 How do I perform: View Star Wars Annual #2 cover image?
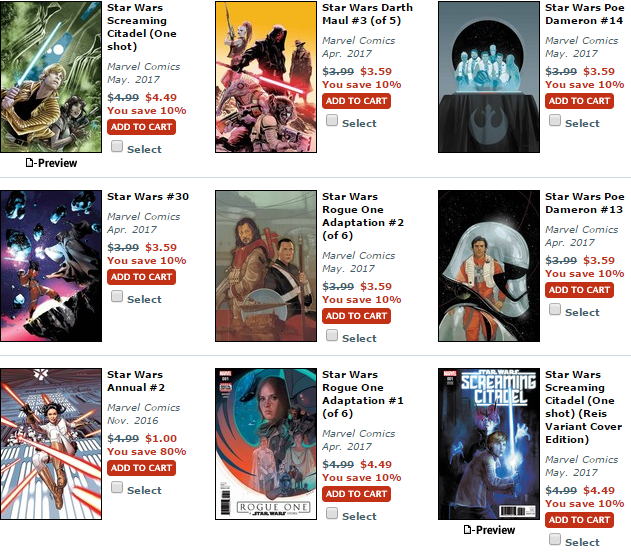click(51, 444)
